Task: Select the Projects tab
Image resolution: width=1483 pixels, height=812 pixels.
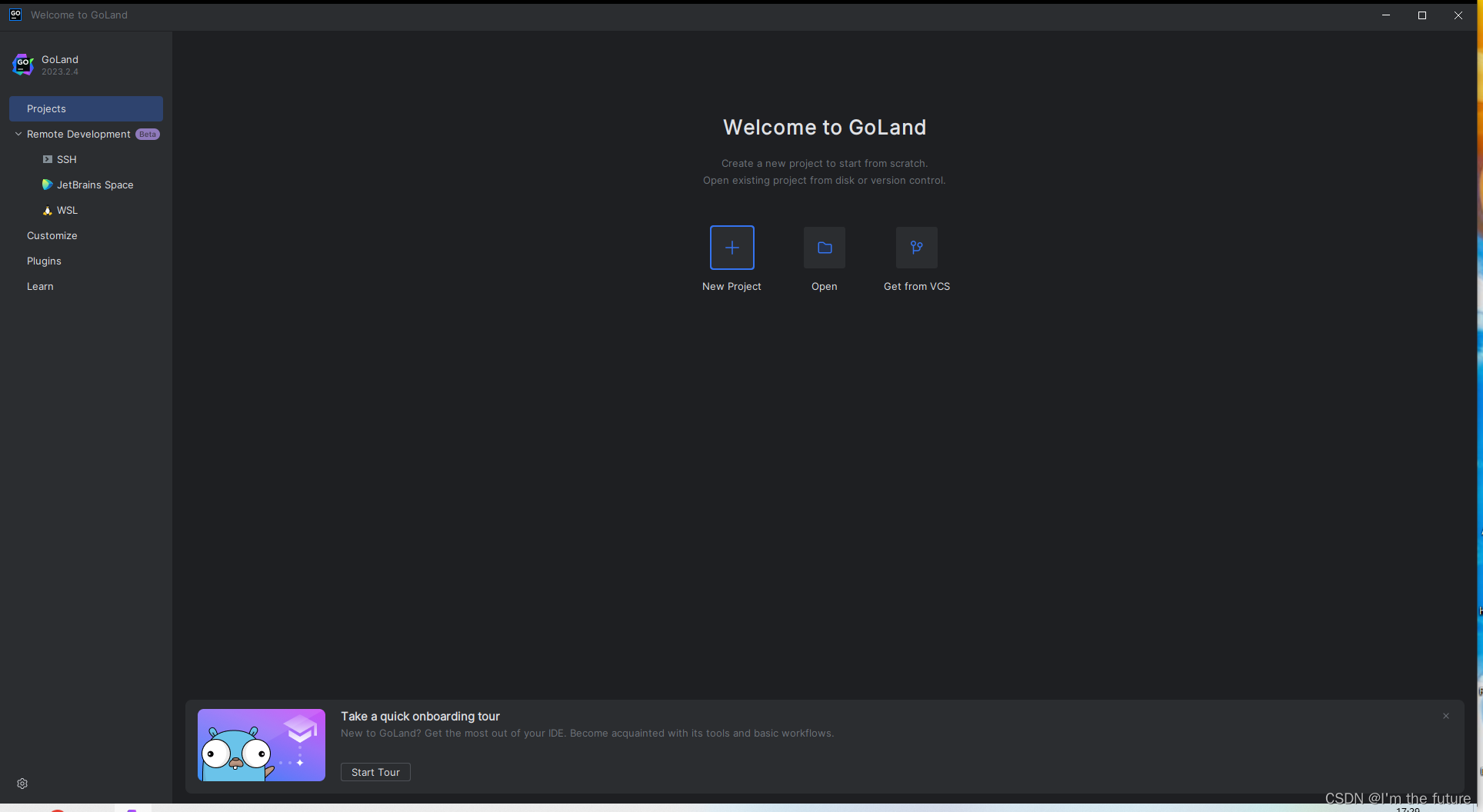Action: click(86, 108)
